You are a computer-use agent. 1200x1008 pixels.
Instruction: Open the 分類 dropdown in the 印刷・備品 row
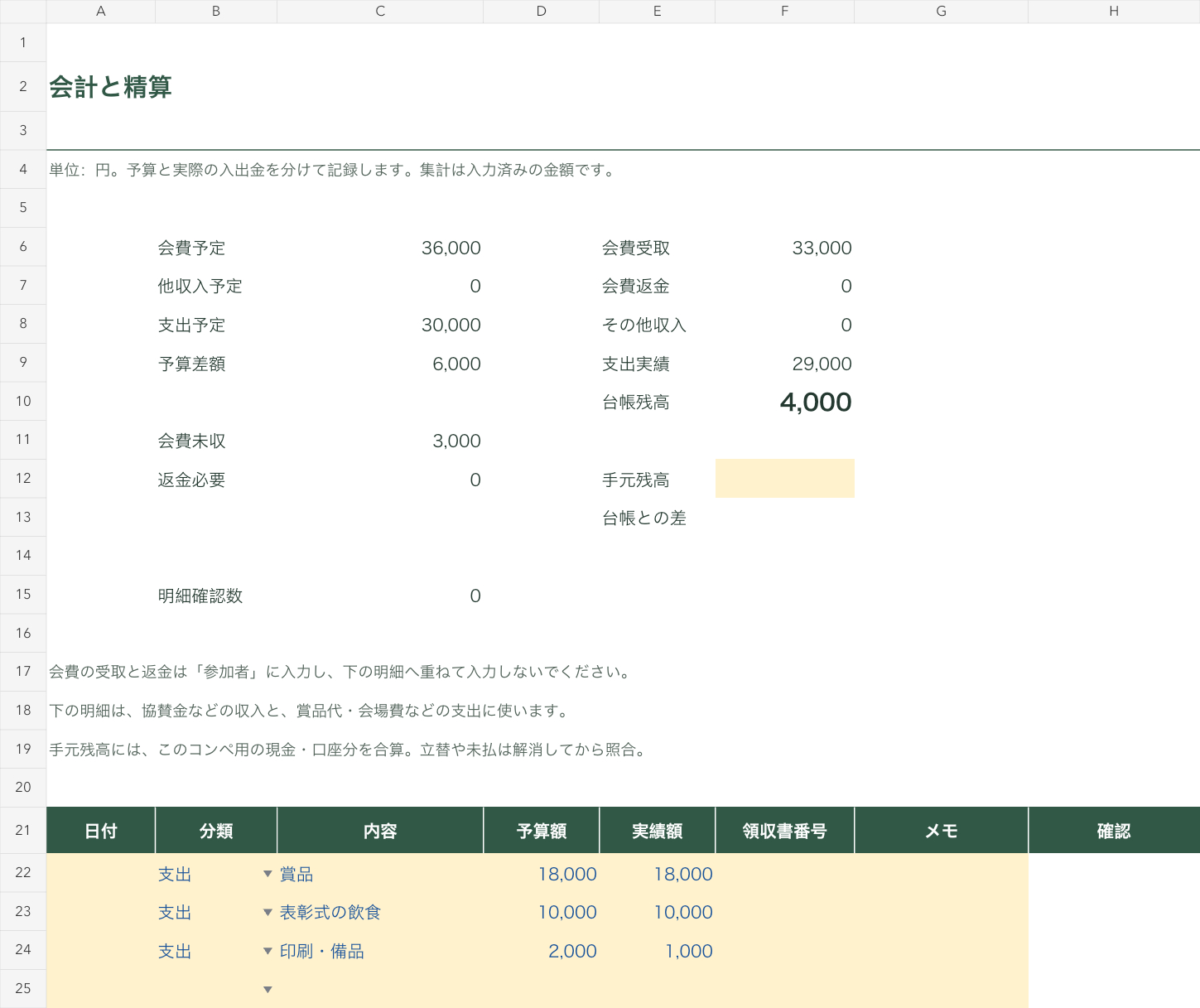click(x=267, y=951)
